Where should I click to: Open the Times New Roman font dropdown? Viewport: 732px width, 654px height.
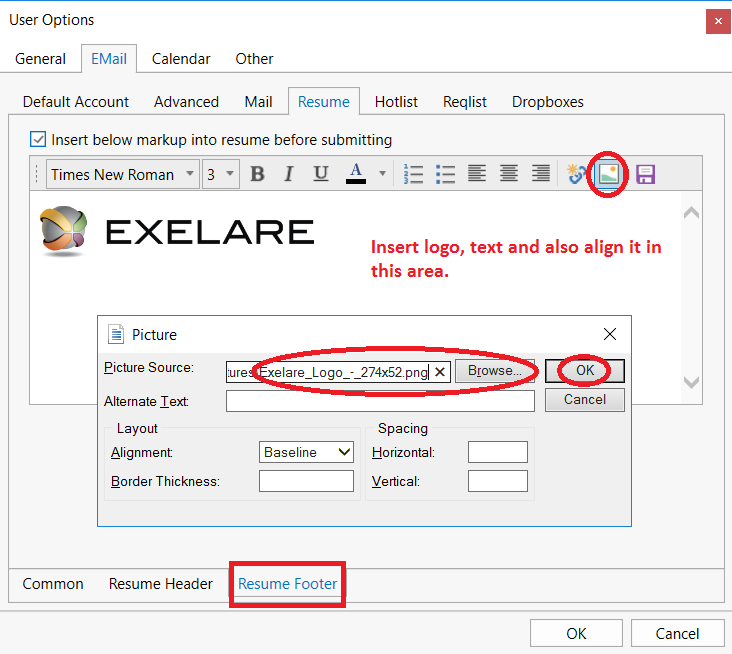pyautogui.click(x=123, y=174)
